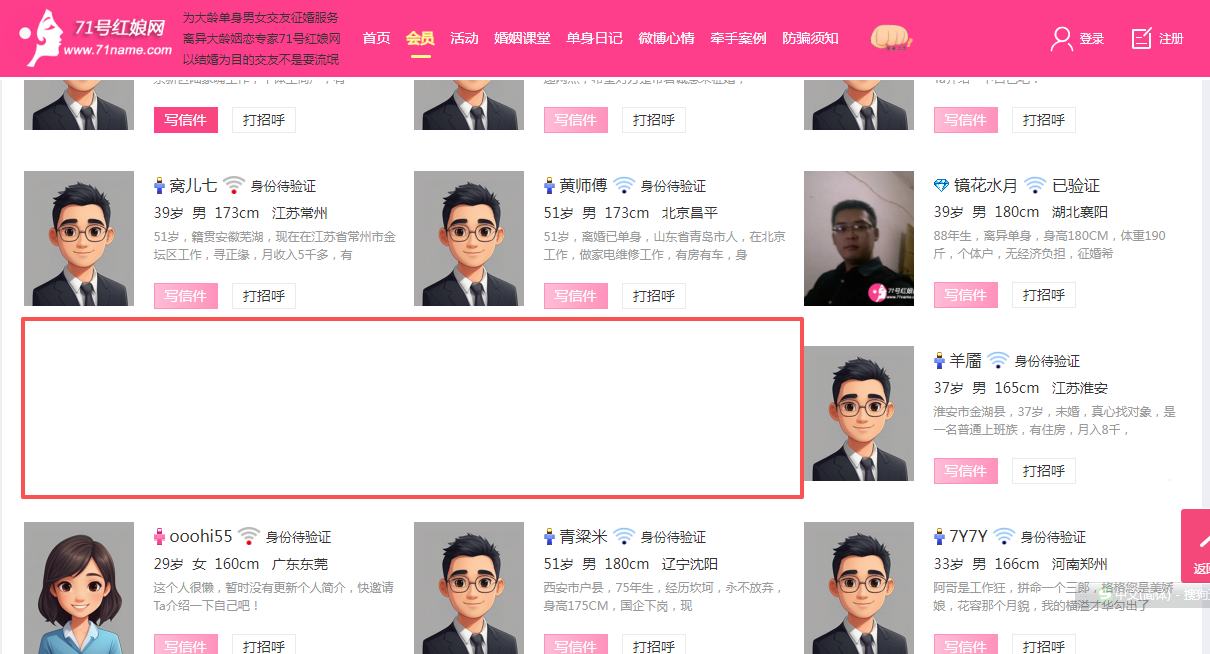1210x654 pixels.
Task: Open the profile name 窝儿七
Action: (193, 186)
